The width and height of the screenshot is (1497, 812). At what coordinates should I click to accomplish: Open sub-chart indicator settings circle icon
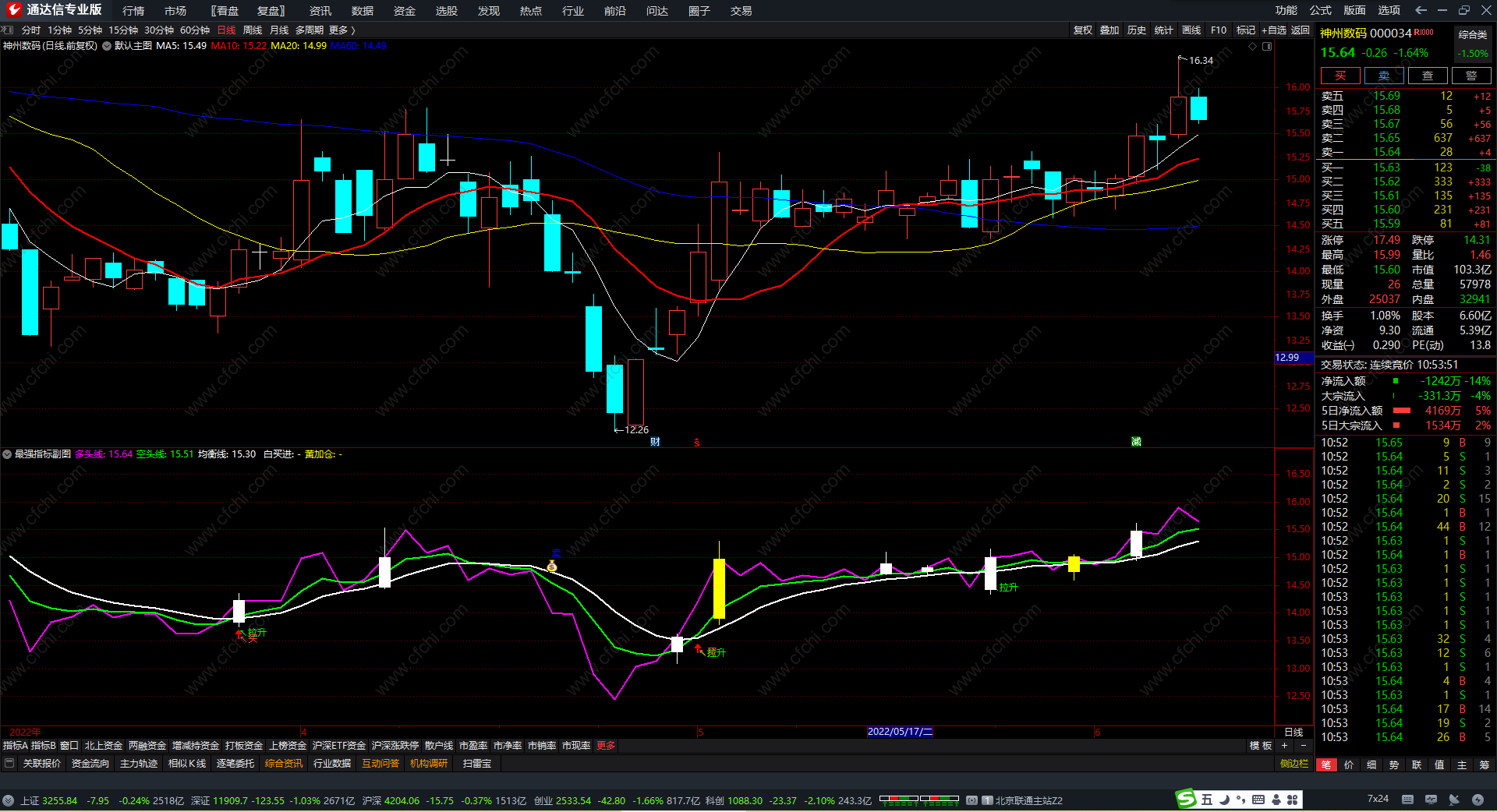7,454
